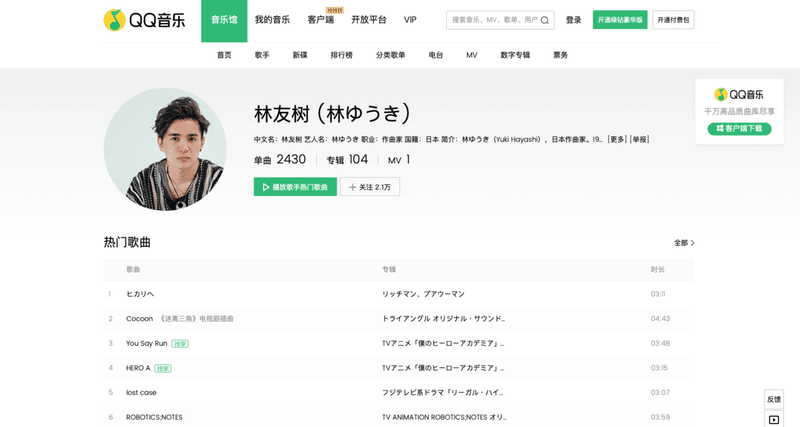
Task: Click the 04:43 duration of Cocoon
Action: pos(660,319)
